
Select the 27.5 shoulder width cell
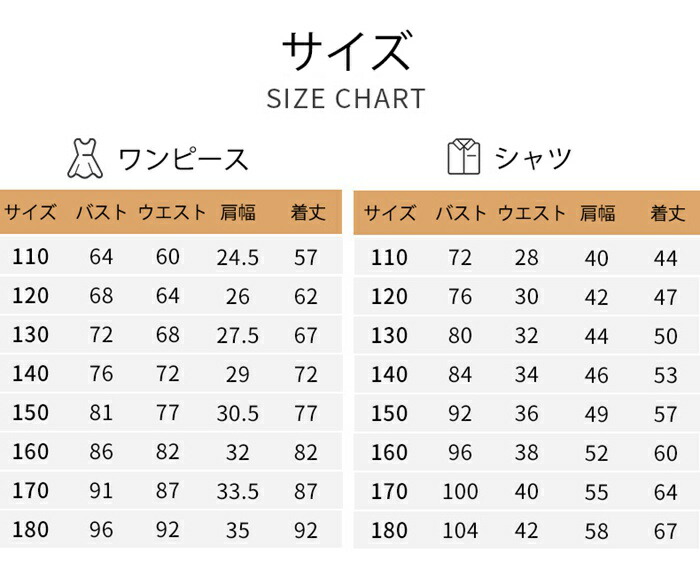click(238, 335)
